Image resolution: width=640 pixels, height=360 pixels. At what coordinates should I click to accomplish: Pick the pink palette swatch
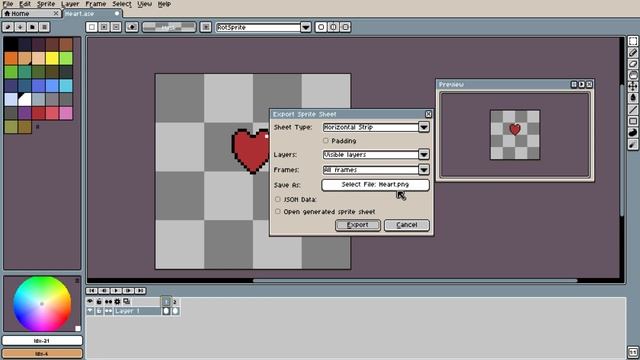click(66, 113)
